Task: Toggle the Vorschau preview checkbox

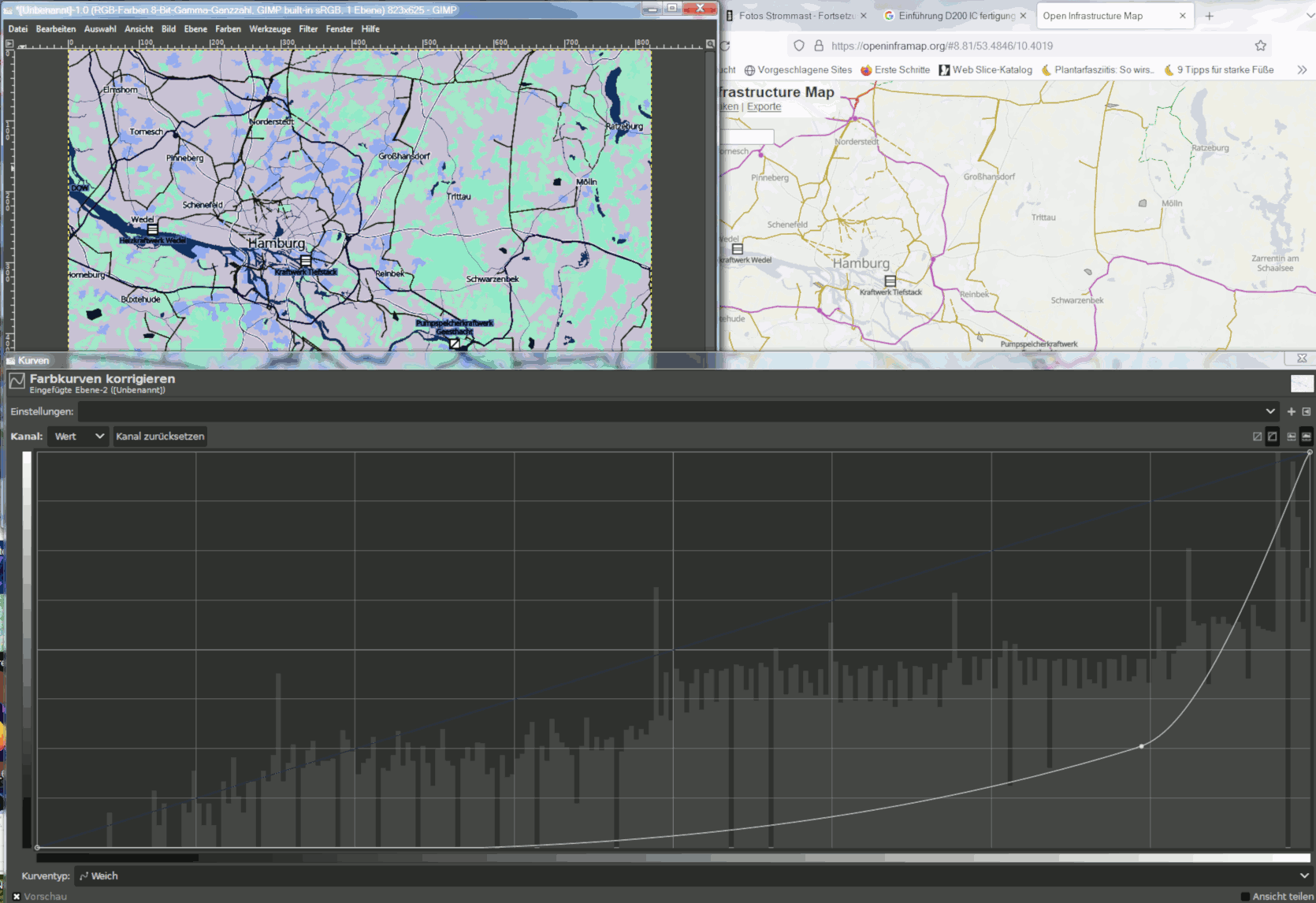Action: point(17,896)
